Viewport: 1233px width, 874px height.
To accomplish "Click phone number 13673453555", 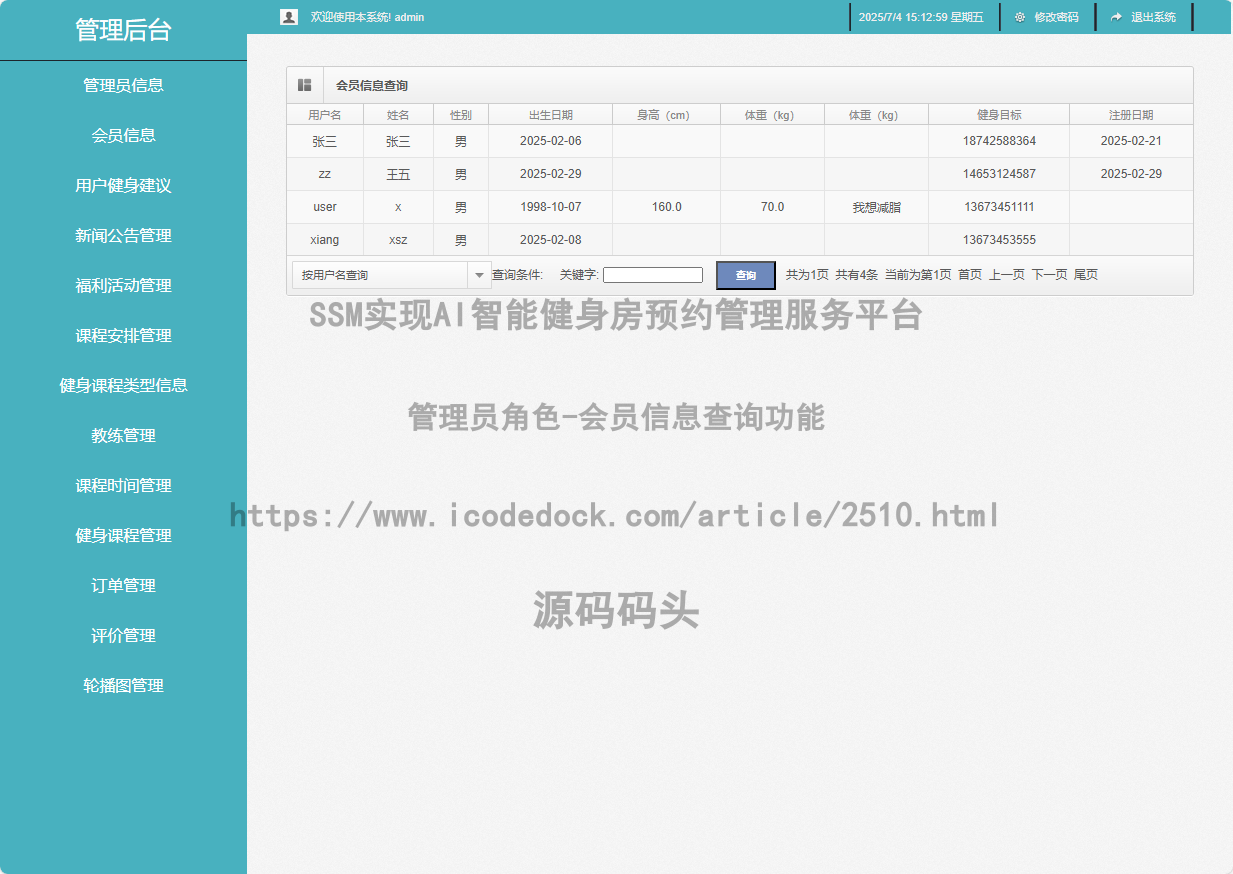I will point(999,240).
